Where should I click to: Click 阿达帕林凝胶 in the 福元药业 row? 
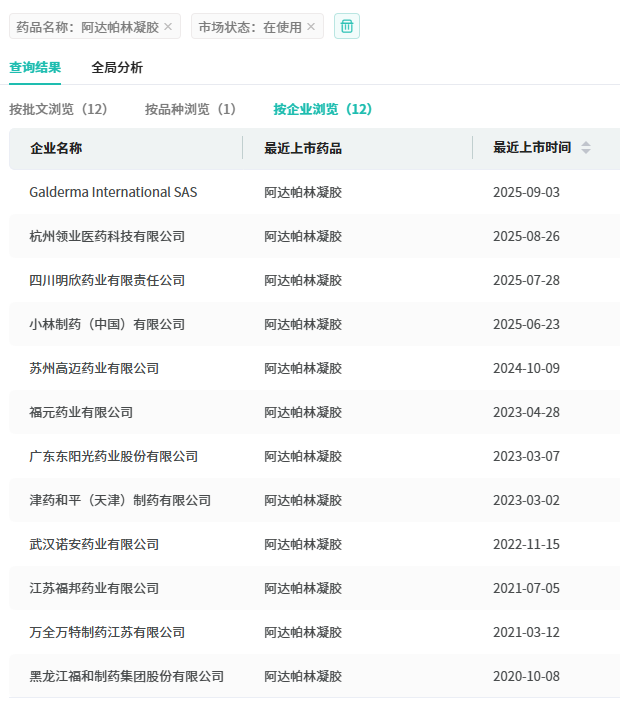[303, 412]
